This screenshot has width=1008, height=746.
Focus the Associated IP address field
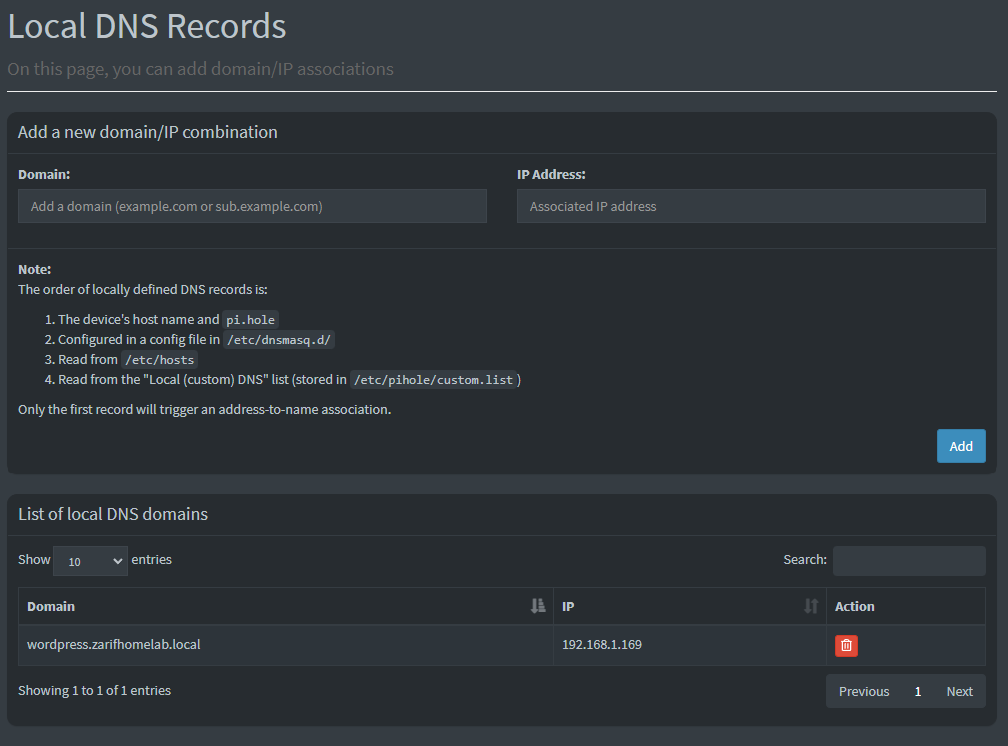coord(750,206)
